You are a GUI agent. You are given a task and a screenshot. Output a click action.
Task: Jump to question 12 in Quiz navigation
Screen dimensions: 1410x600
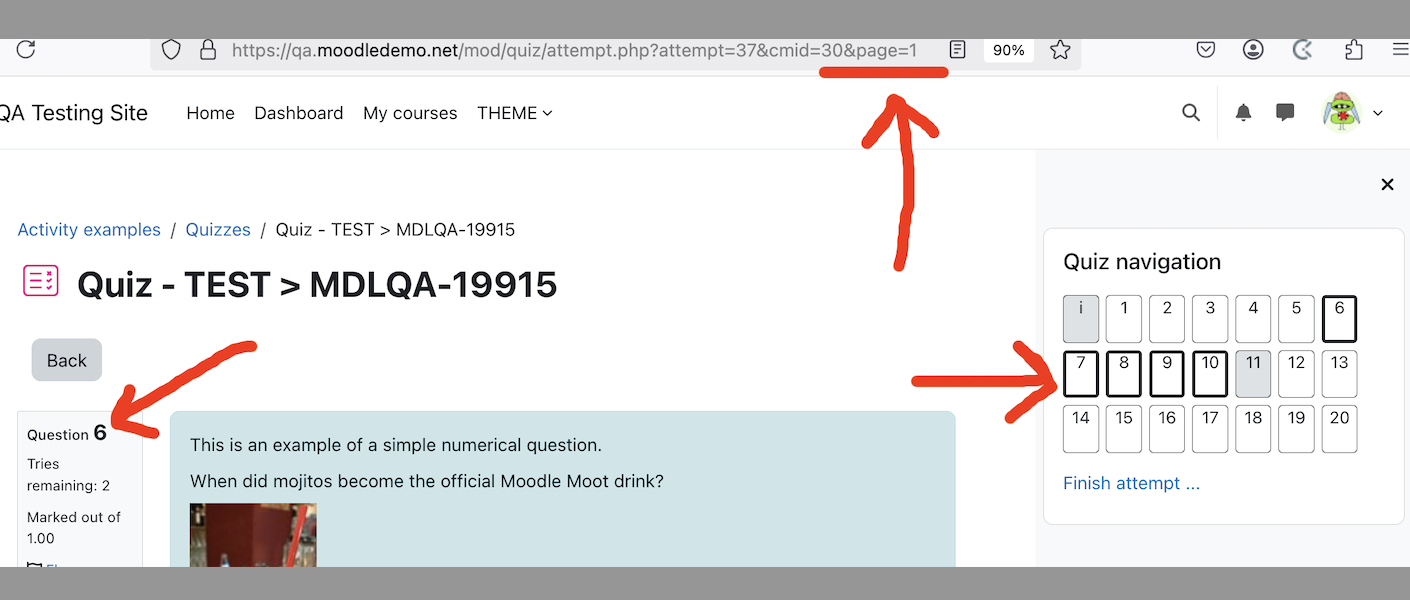coord(1297,374)
